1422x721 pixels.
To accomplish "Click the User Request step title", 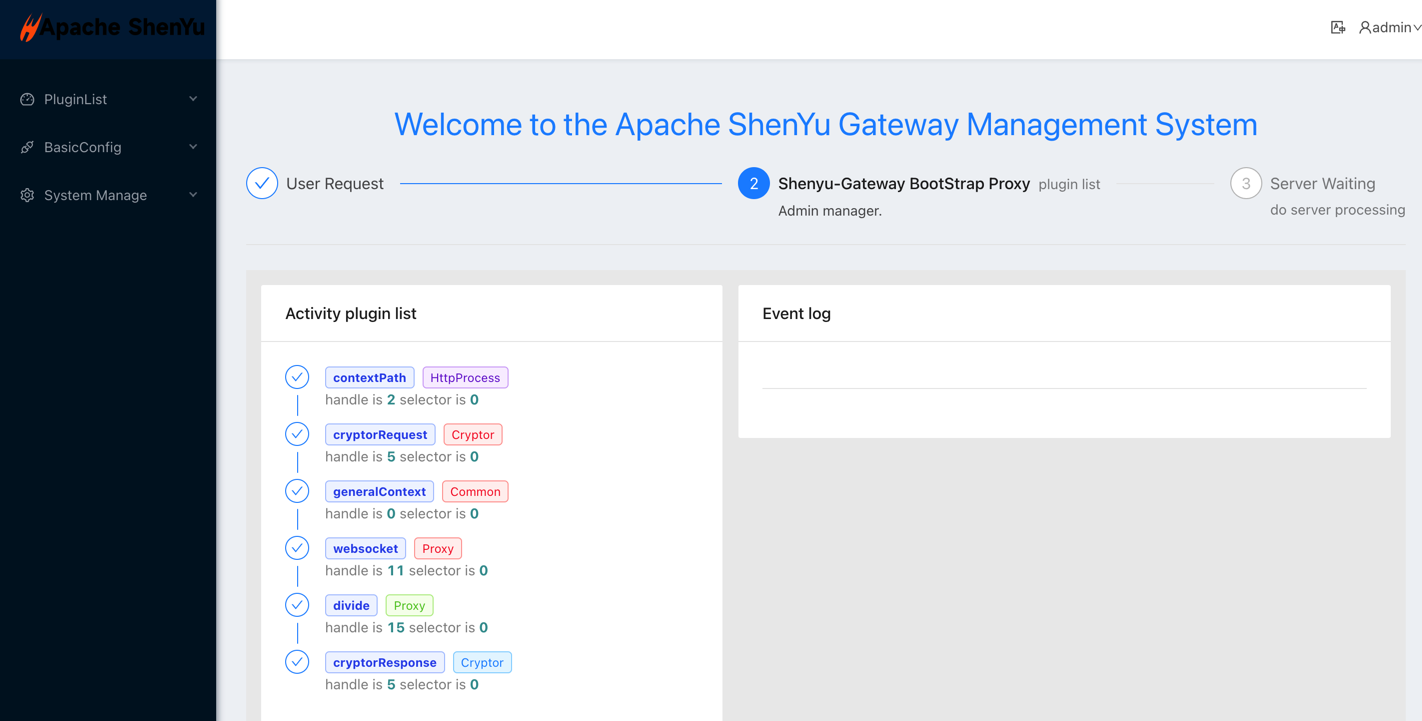I will (x=335, y=184).
